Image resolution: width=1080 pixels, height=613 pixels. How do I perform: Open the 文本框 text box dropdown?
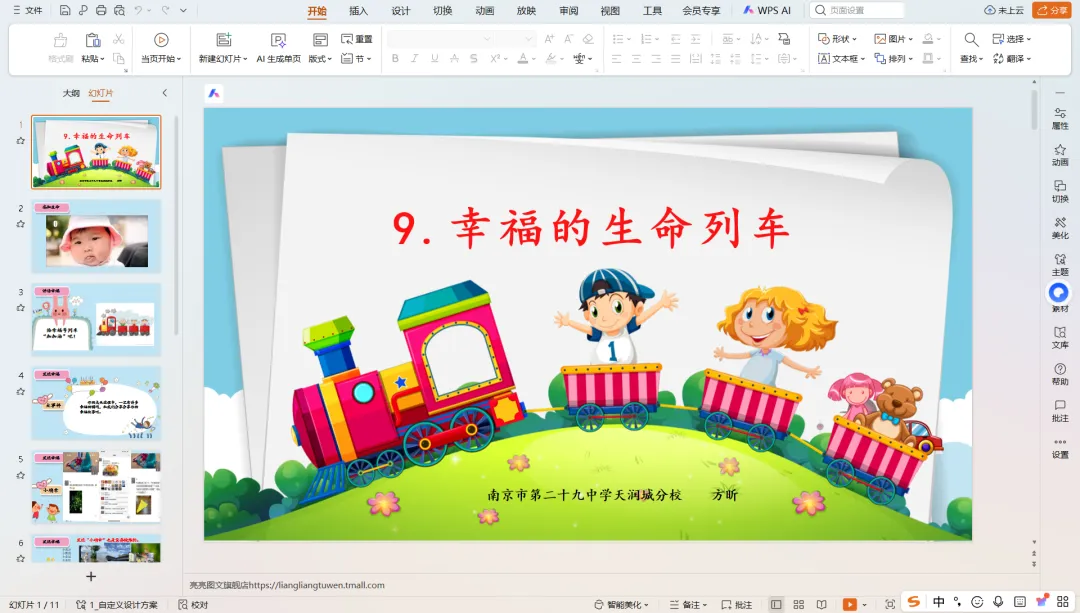pos(841,59)
